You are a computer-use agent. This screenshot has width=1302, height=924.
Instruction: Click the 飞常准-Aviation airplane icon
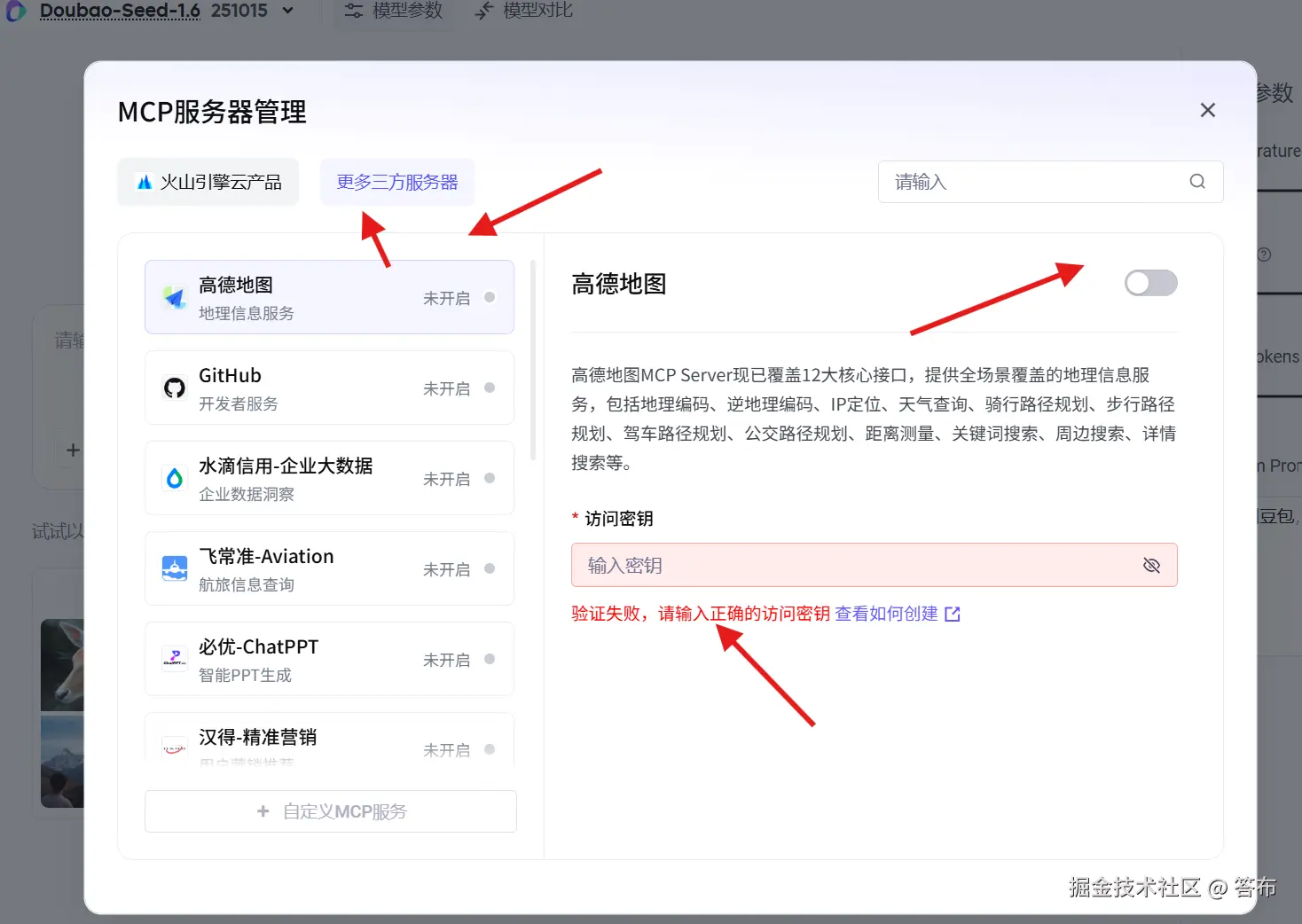coord(175,568)
